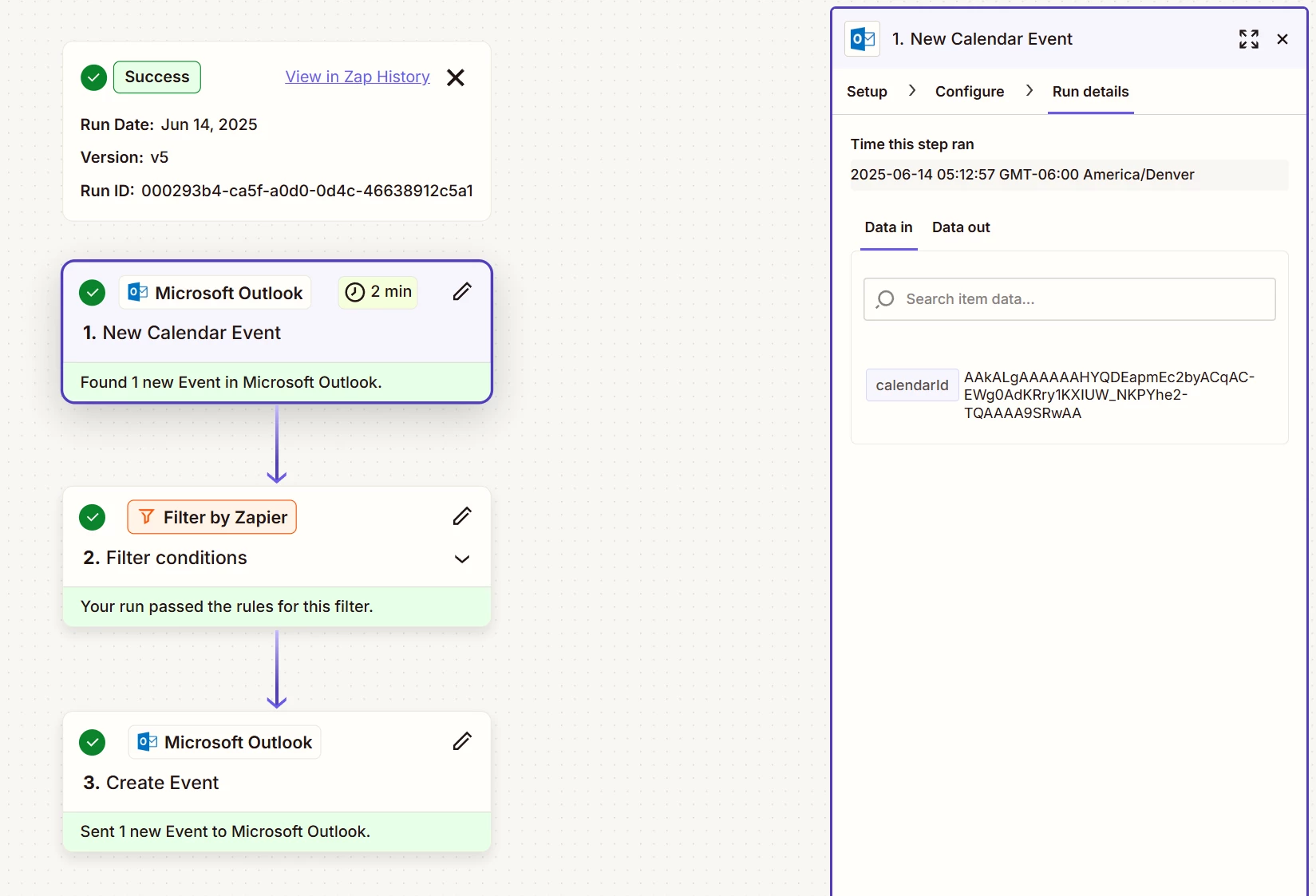1316x896 pixels.
Task: Select the calendarId value text
Action: click(1109, 395)
